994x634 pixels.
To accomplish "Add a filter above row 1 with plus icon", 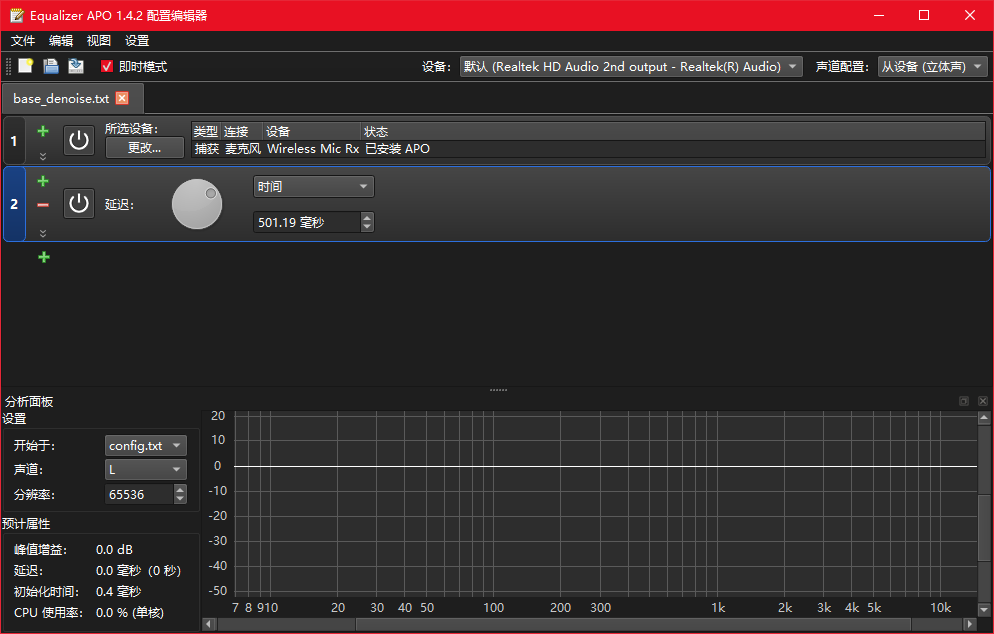I will 43,131.
